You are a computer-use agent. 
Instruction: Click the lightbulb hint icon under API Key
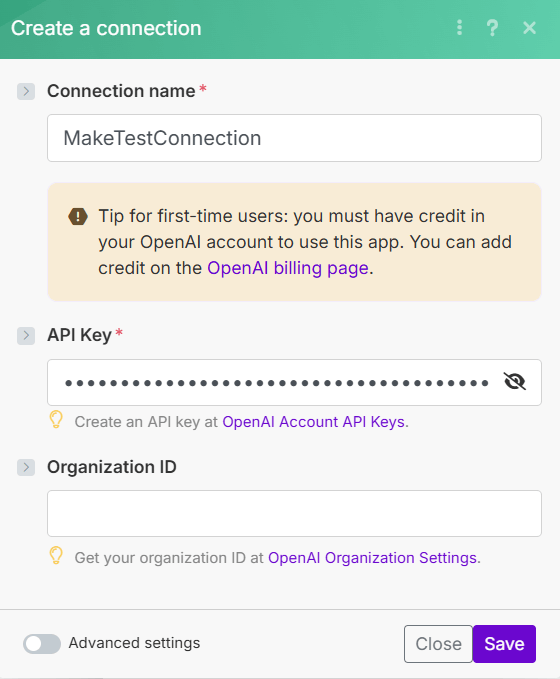pyautogui.click(x=56, y=419)
